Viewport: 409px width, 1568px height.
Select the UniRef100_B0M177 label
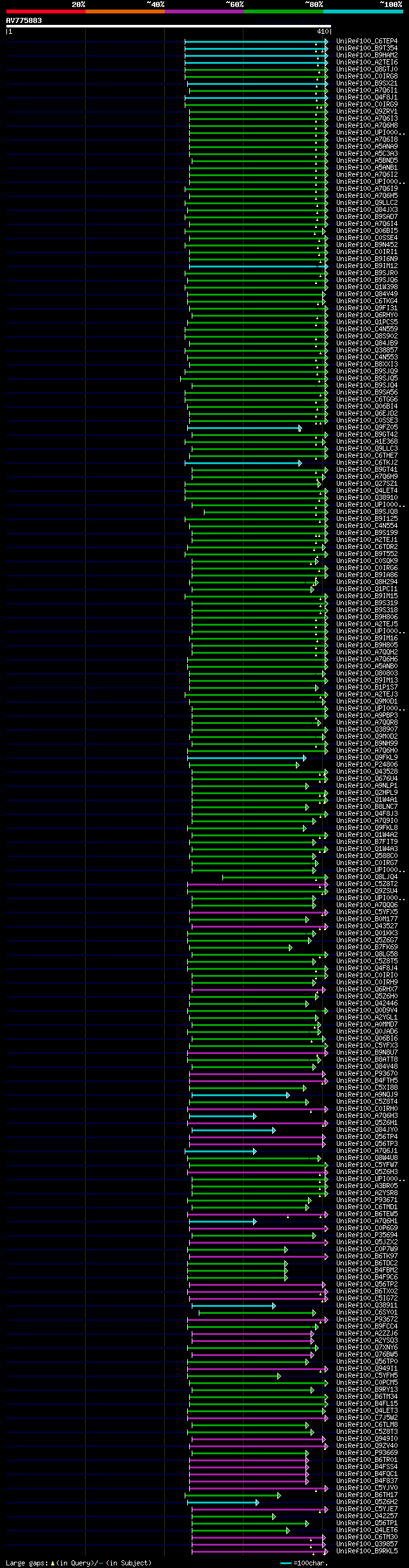pyautogui.click(x=367, y=919)
